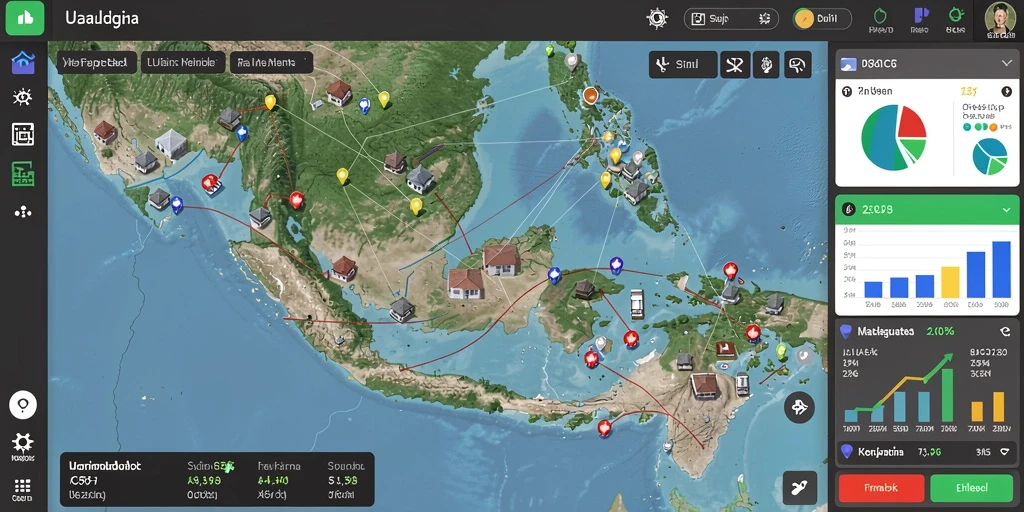Click the rocket button at map bottom
Screen dimensions: 1024x512
tap(800, 487)
